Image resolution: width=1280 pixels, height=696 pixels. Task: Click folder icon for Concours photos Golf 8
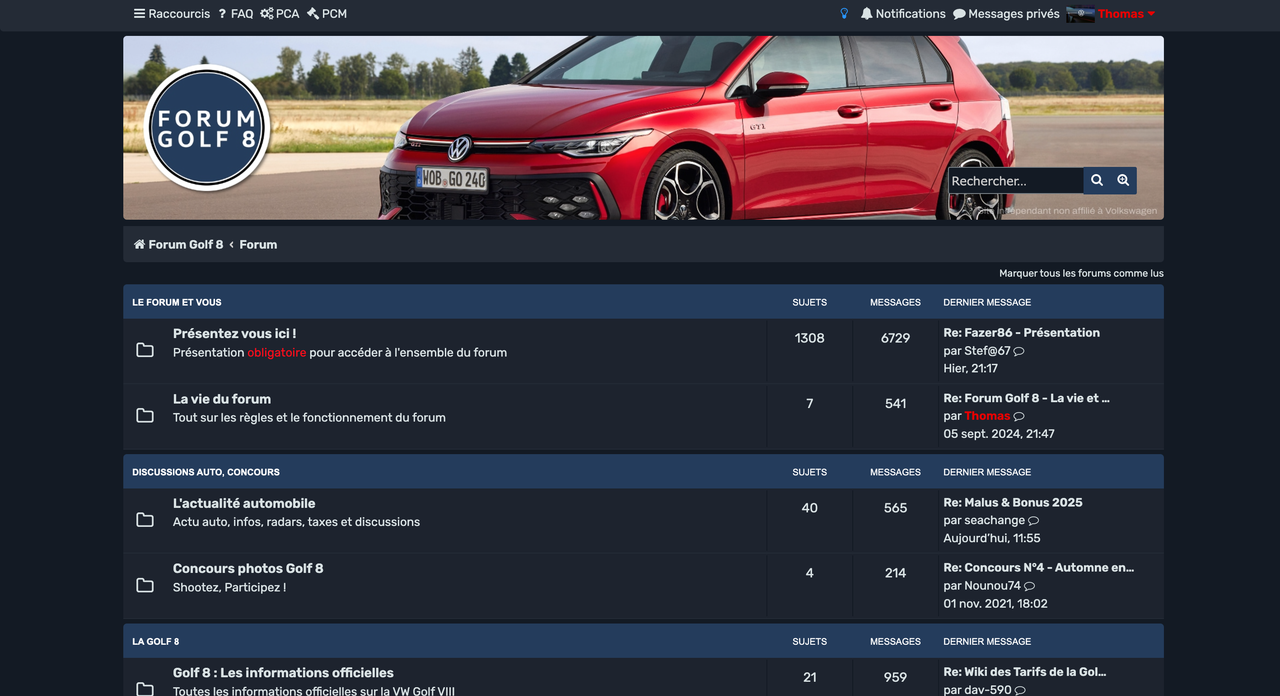145,585
